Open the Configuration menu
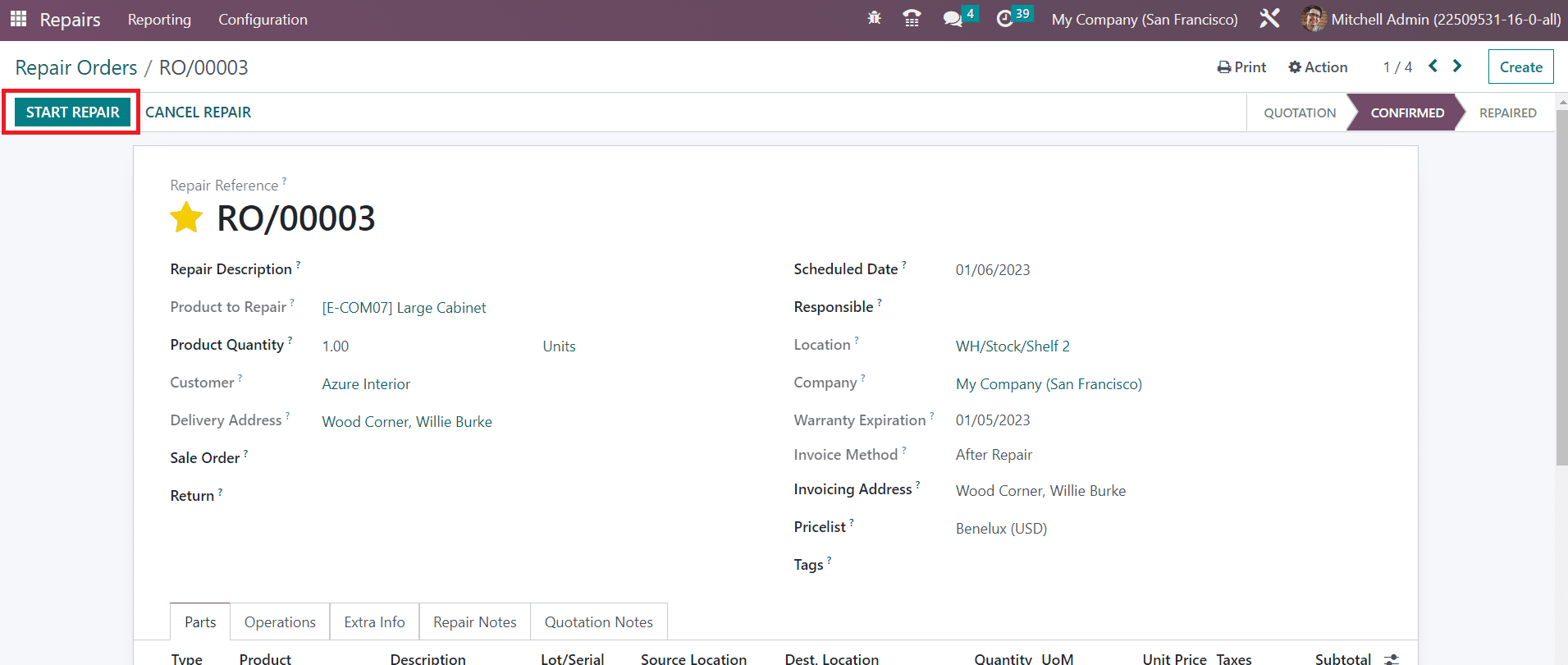This screenshot has height=665, width=1568. [263, 19]
